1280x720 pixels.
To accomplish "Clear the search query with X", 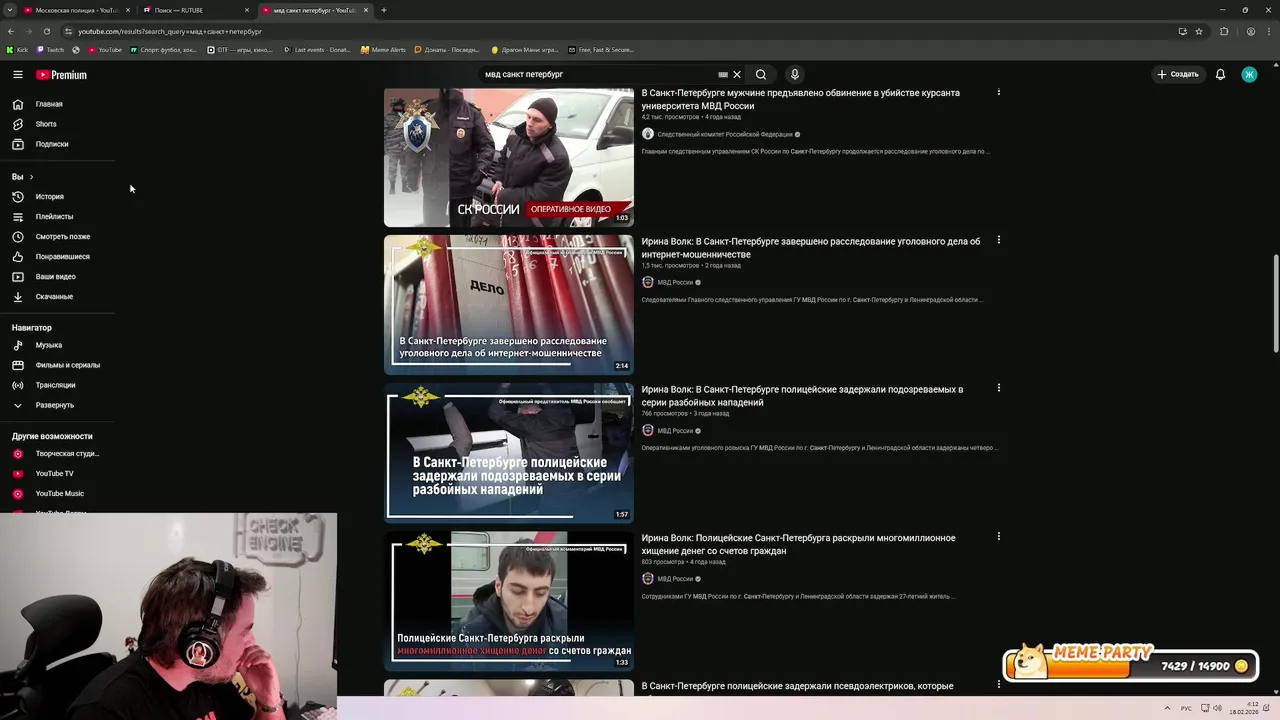I will click(737, 75).
